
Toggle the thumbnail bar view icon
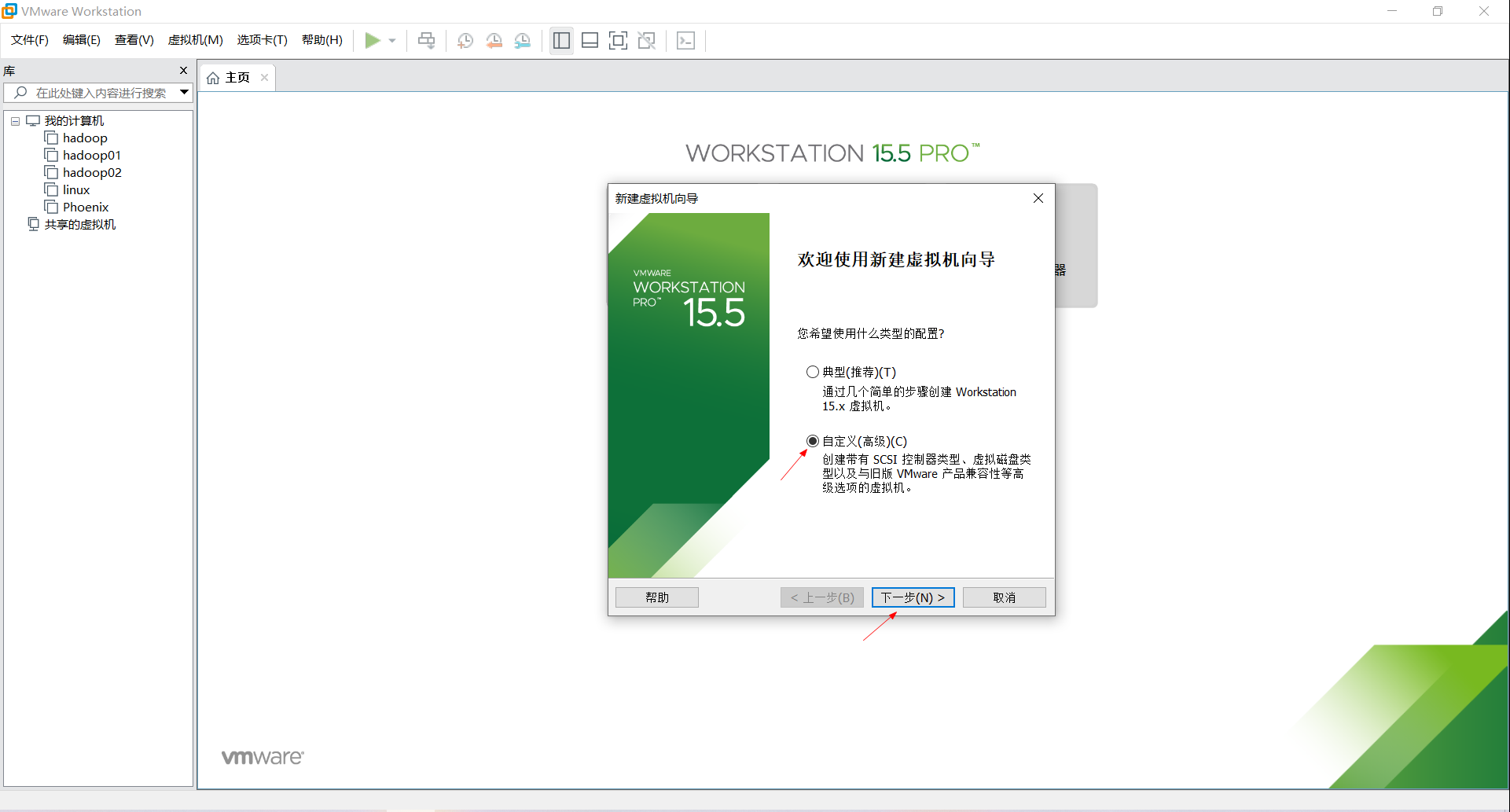[x=590, y=40]
